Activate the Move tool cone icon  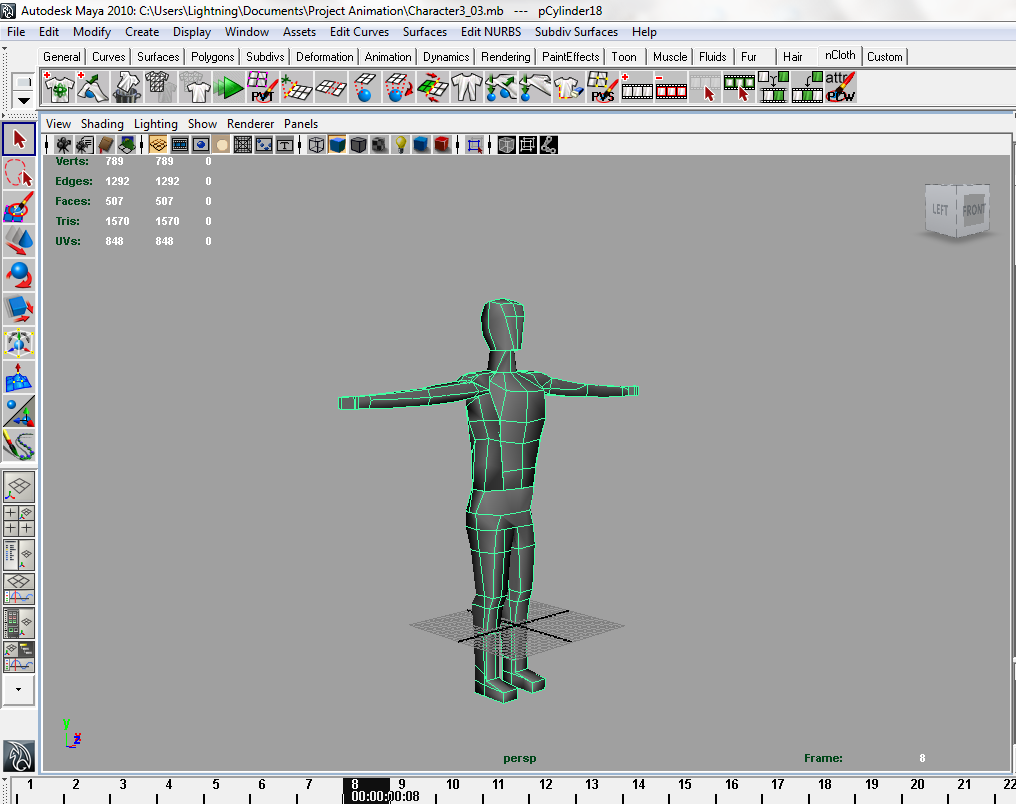pyautogui.click(x=18, y=241)
